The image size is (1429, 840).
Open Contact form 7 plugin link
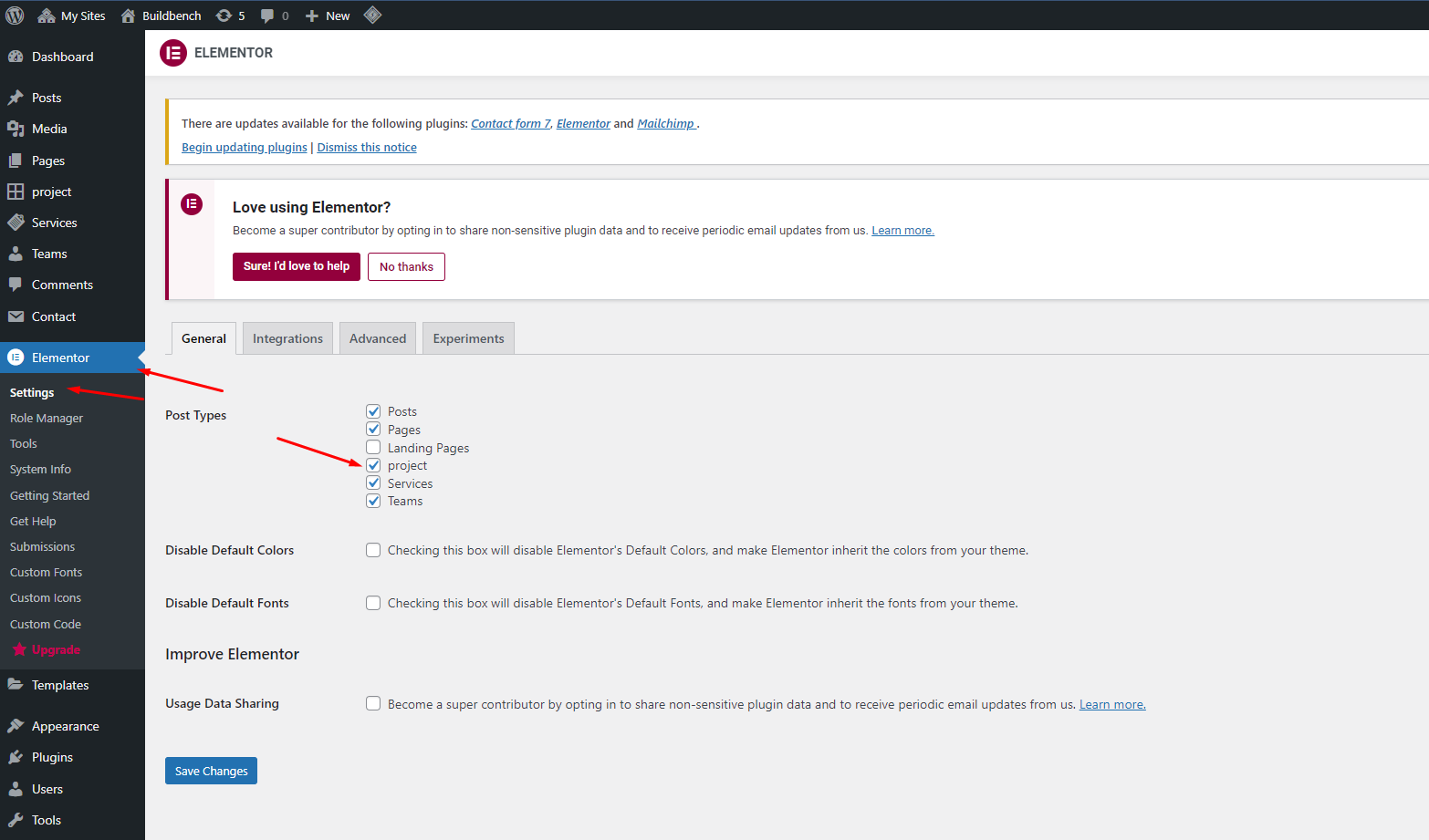click(511, 123)
